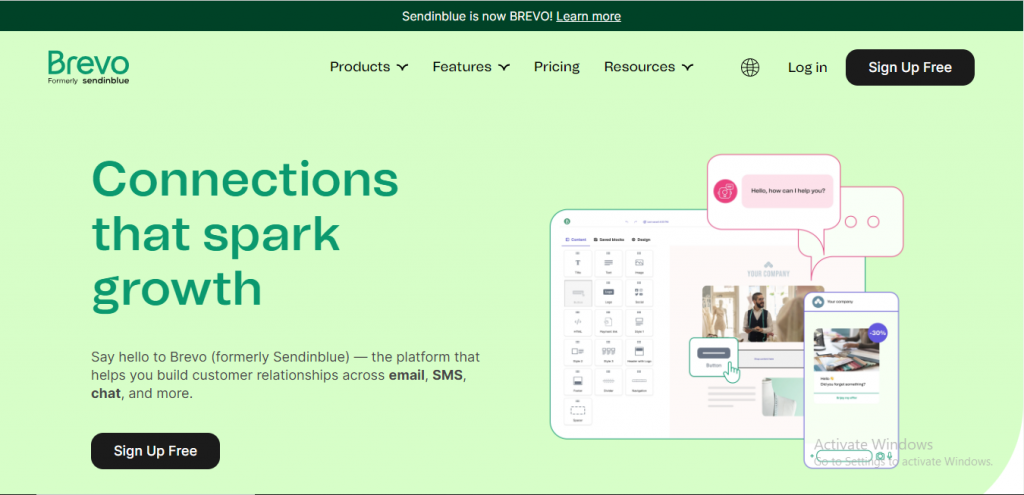Click the pink chat agent avatar icon

(x=725, y=191)
